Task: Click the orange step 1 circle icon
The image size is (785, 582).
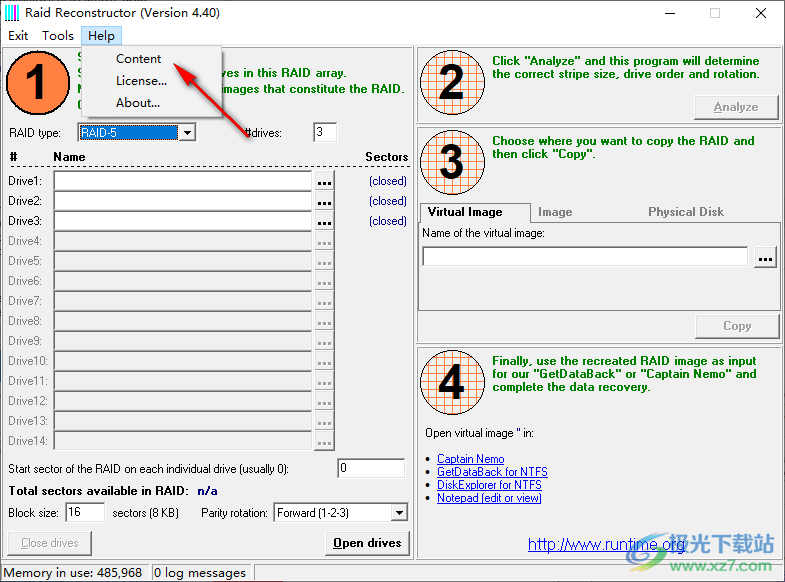Action: click(x=38, y=83)
